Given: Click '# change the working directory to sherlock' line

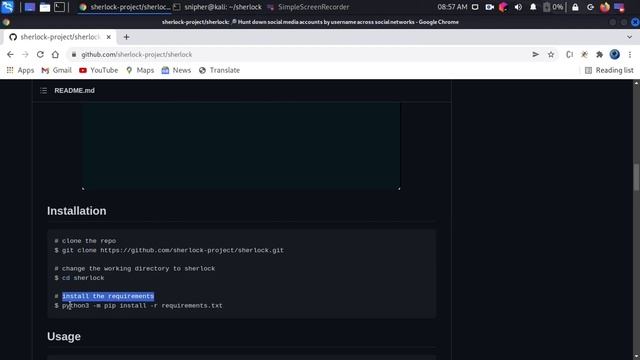Looking at the screenshot, I should (135, 269).
